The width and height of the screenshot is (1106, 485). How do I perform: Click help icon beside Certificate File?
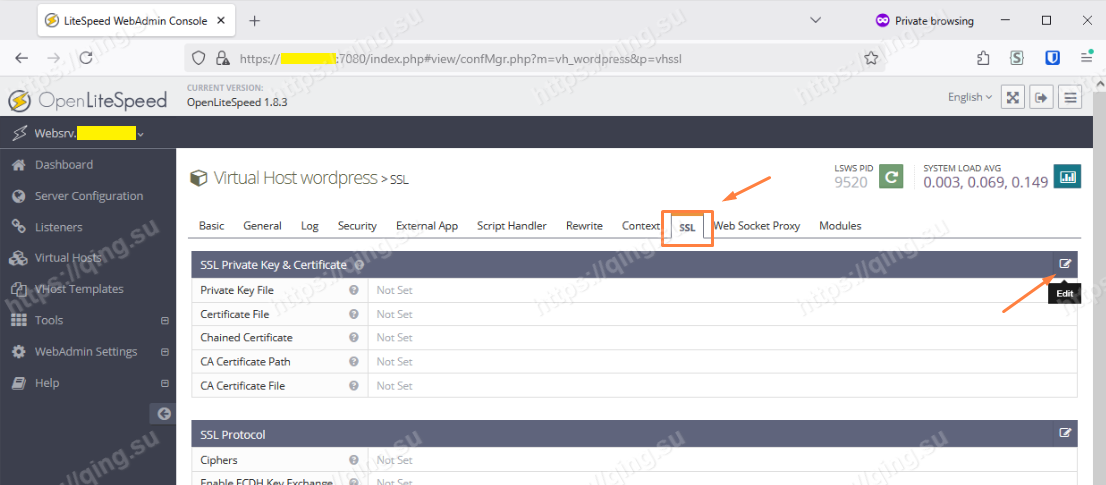[x=354, y=314]
